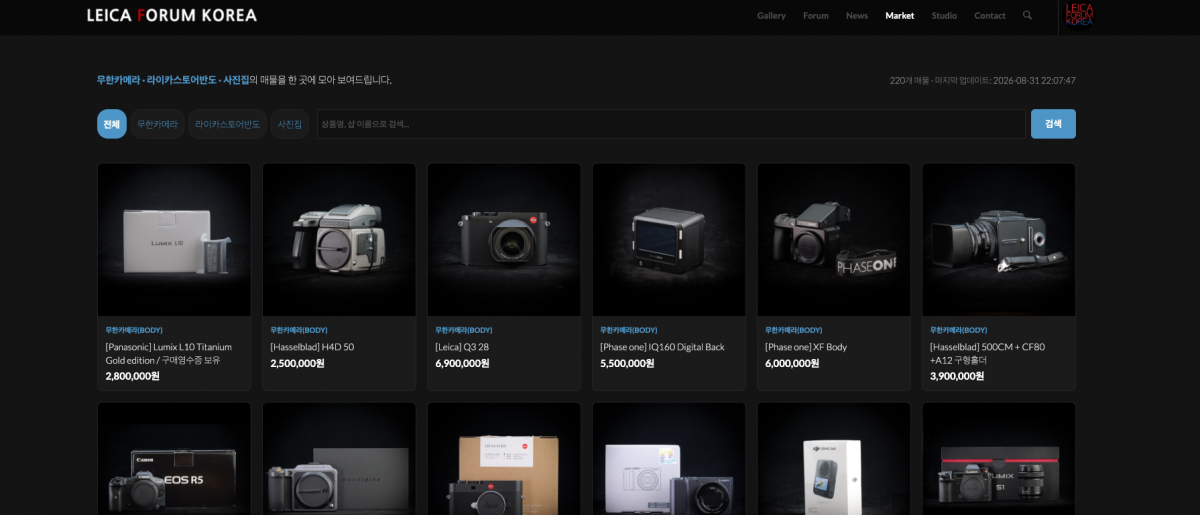Screen dimensions: 1200x515
Task: Click the small red Leica Forum Korea logo
Action: click(x=1079, y=14)
